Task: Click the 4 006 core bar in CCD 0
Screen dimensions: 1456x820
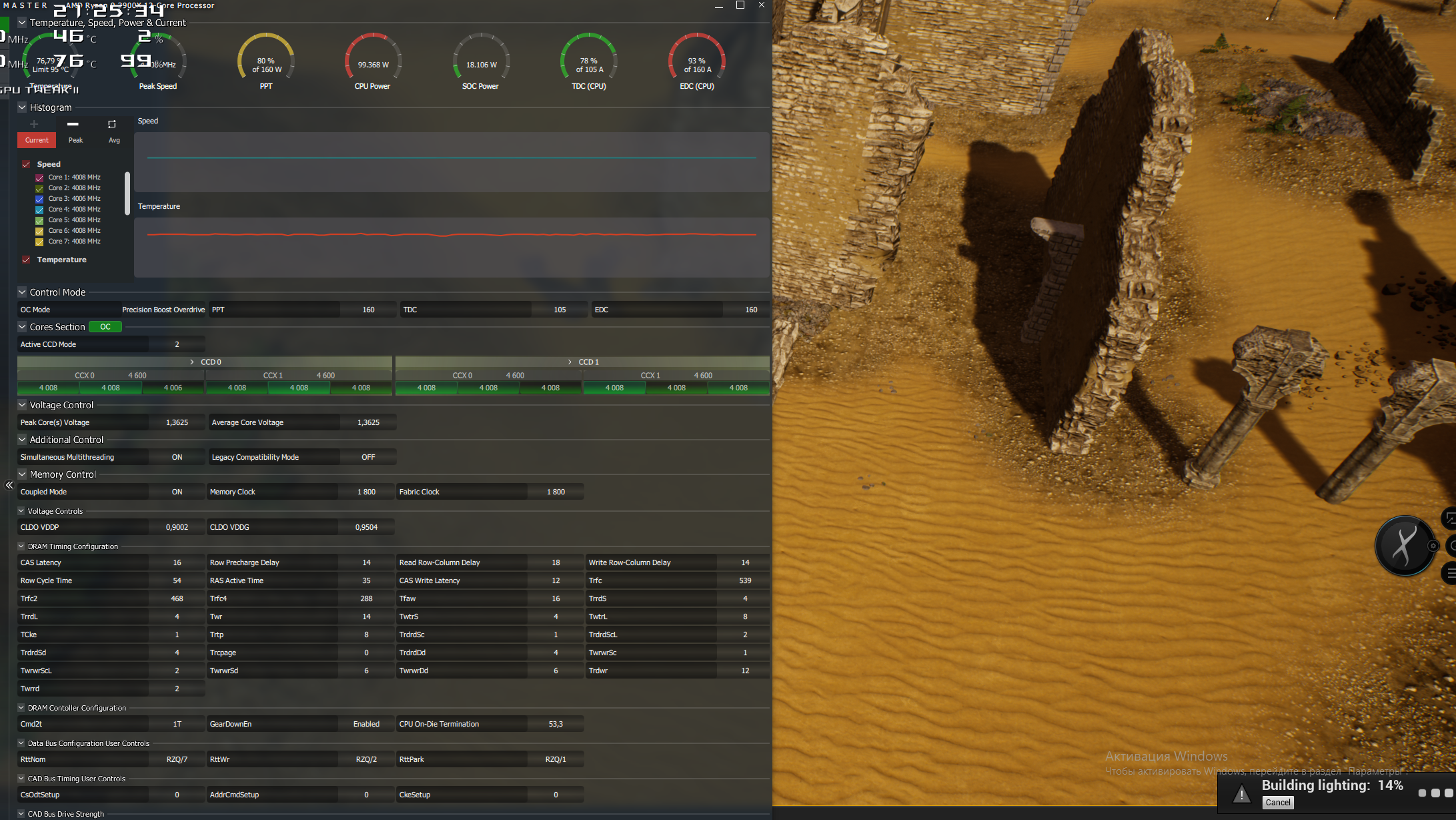Action: pyautogui.click(x=173, y=388)
